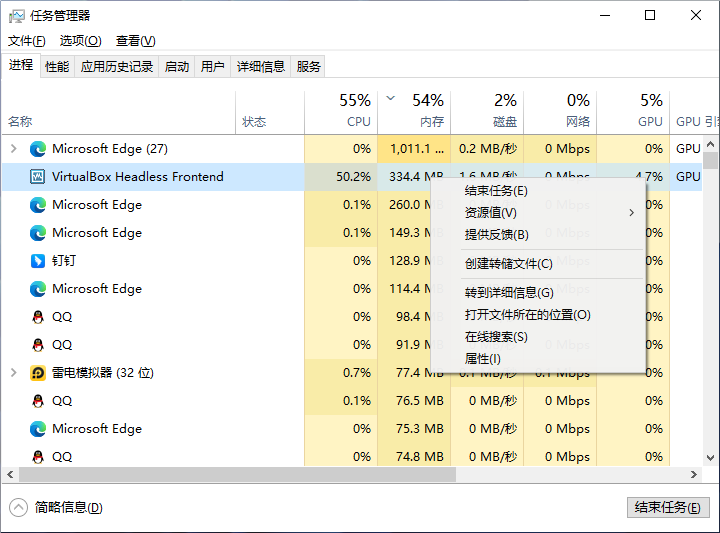Switch to the 启动 tab

(177, 67)
